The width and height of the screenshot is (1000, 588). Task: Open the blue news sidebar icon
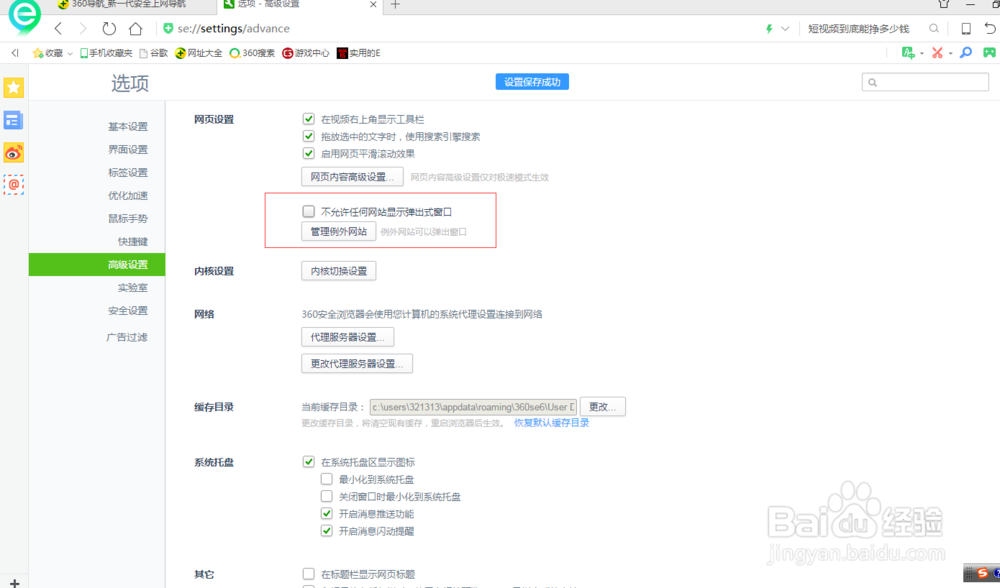pos(13,120)
